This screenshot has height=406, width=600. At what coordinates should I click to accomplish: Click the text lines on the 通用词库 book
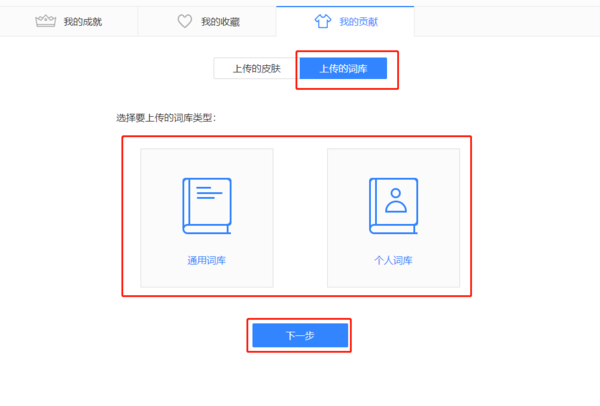208,193
